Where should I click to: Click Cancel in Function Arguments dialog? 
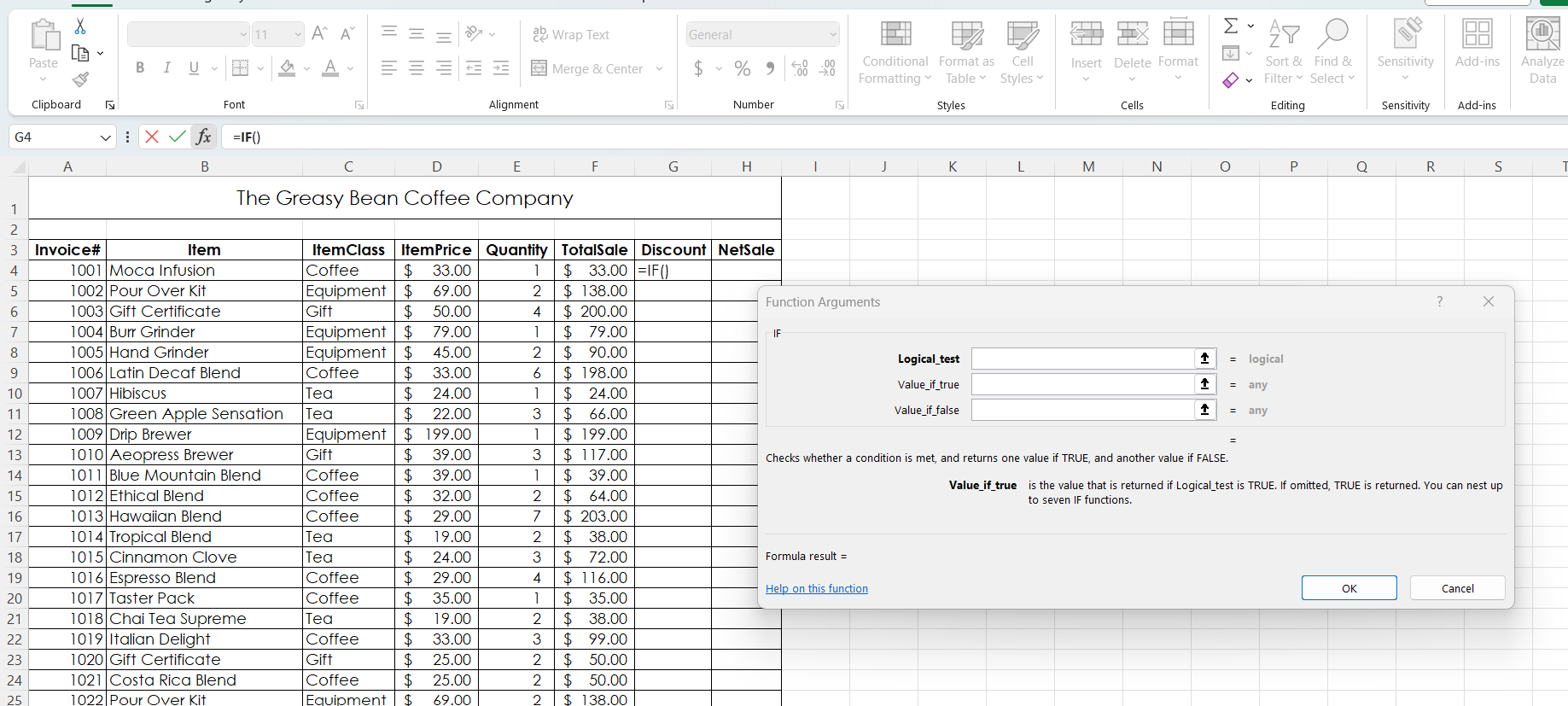(x=1457, y=588)
